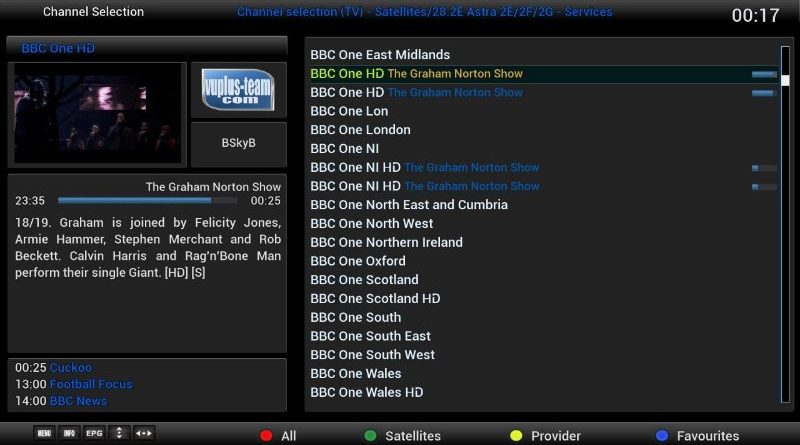Click the EPG key icon
800x445 pixels.
(x=94, y=433)
